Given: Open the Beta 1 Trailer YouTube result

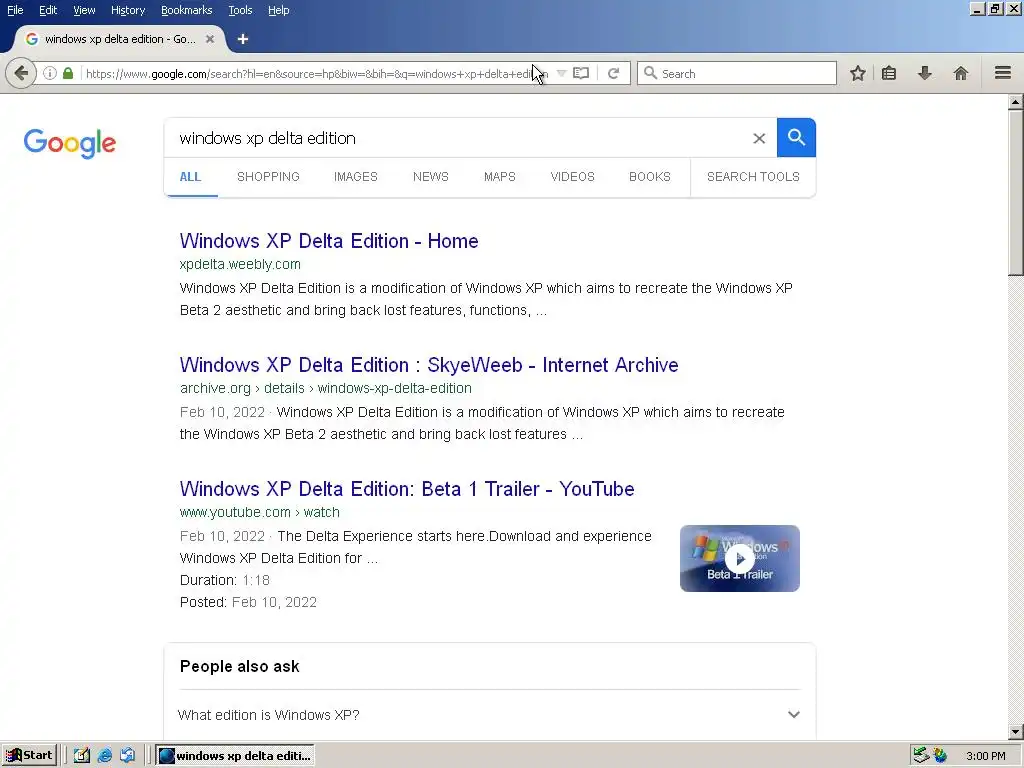Looking at the screenshot, I should tap(407, 489).
